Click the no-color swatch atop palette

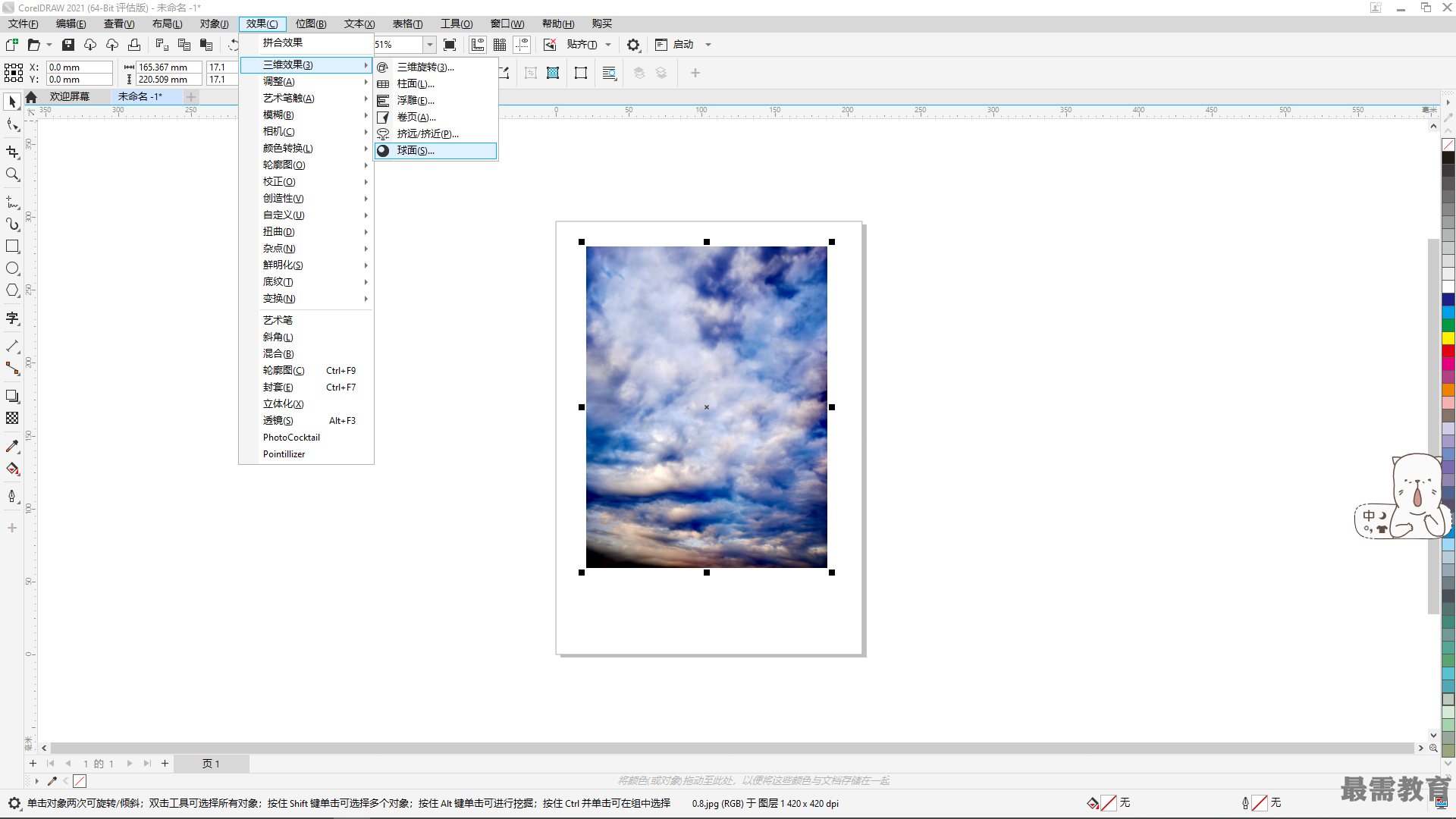pyautogui.click(x=1448, y=145)
